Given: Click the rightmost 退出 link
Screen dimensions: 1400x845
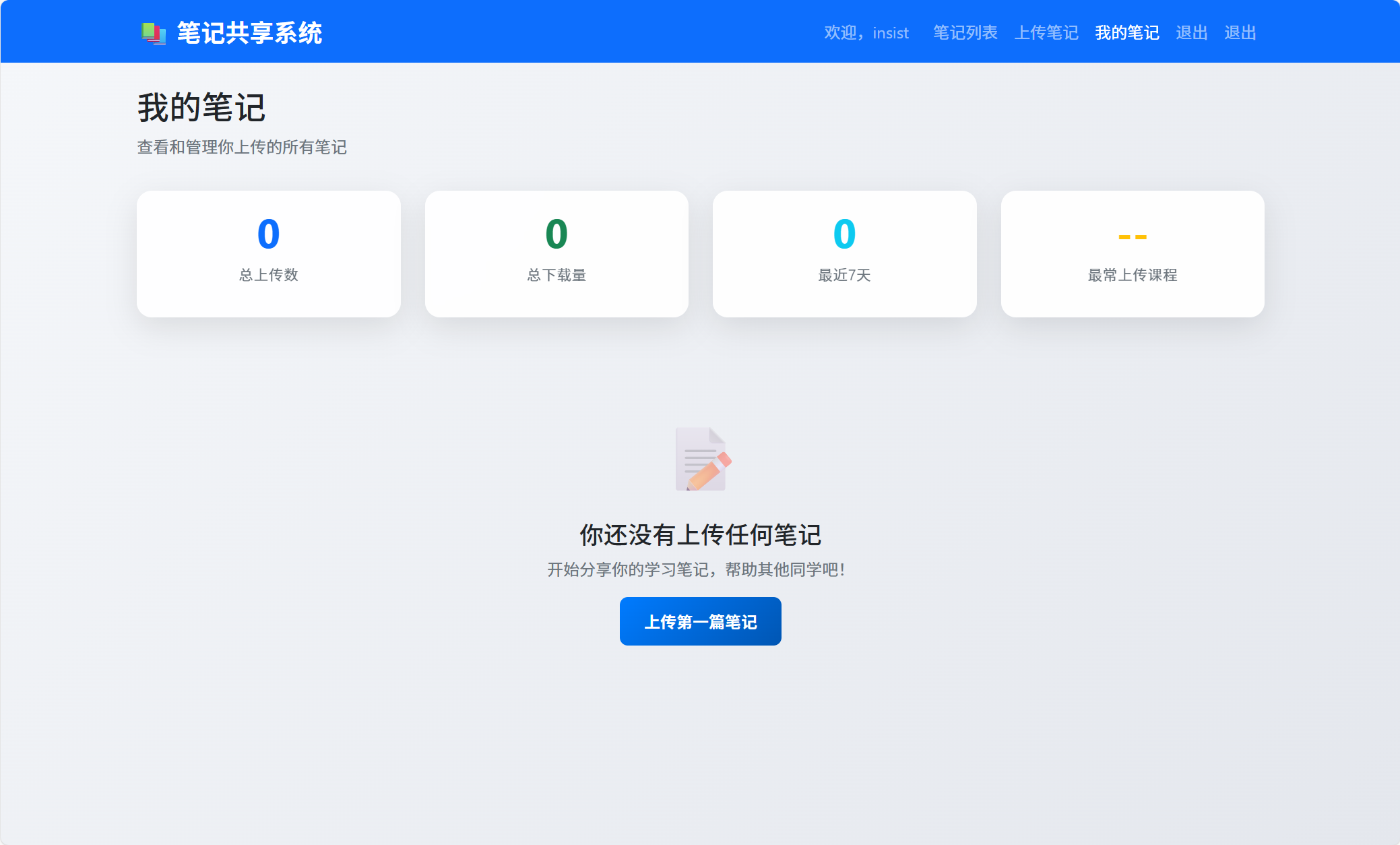Looking at the screenshot, I should click(x=1240, y=33).
